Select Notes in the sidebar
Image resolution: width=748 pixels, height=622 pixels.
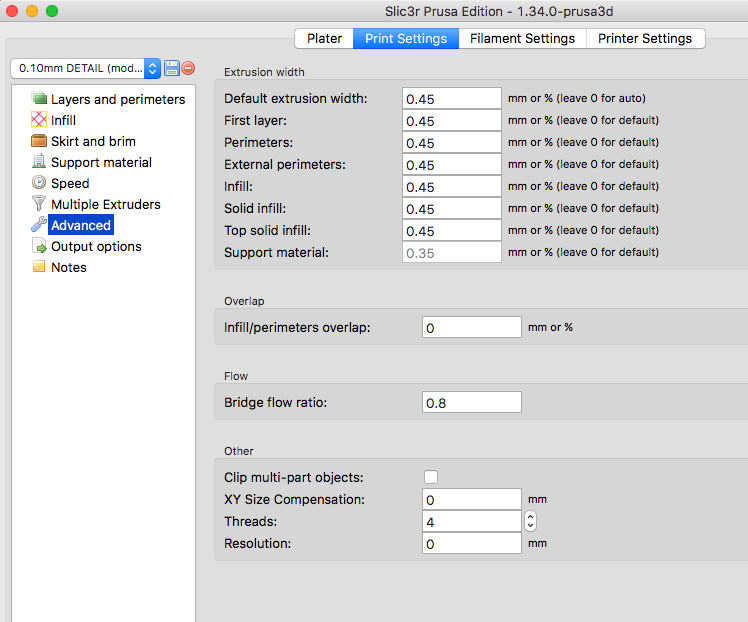(x=68, y=267)
